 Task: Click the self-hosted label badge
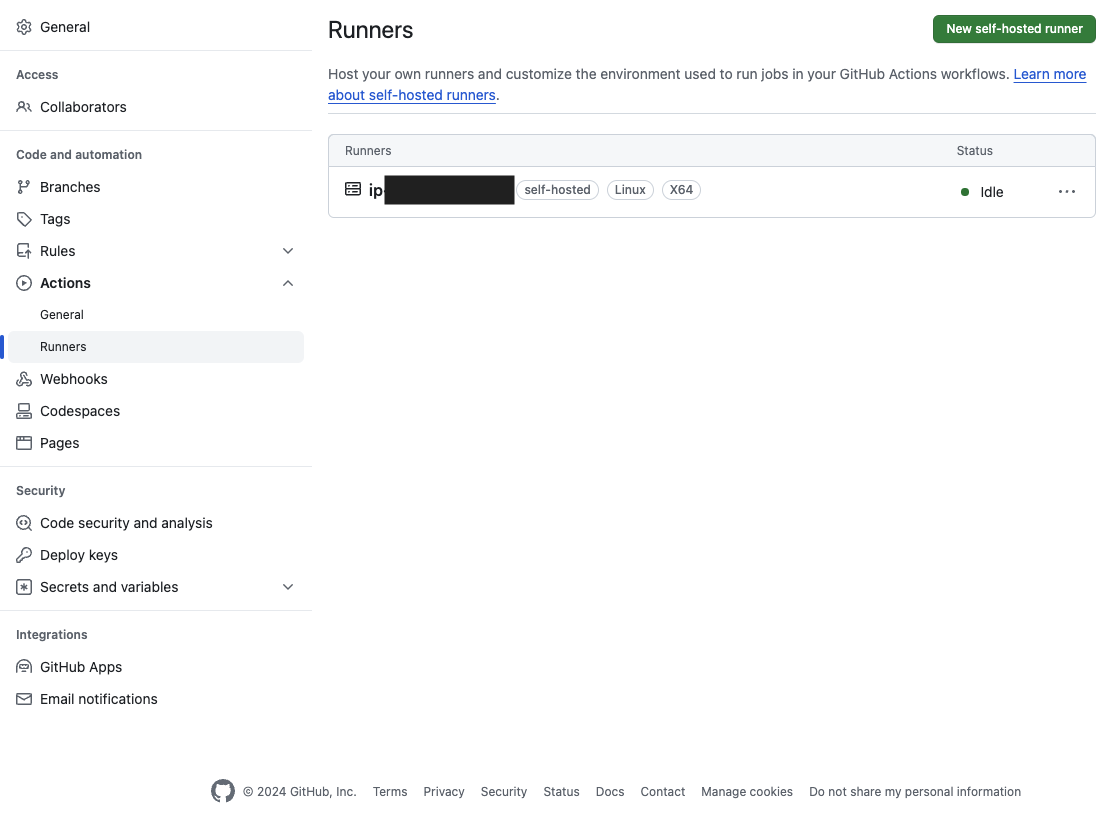pyautogui.click(x=557, y=190)
